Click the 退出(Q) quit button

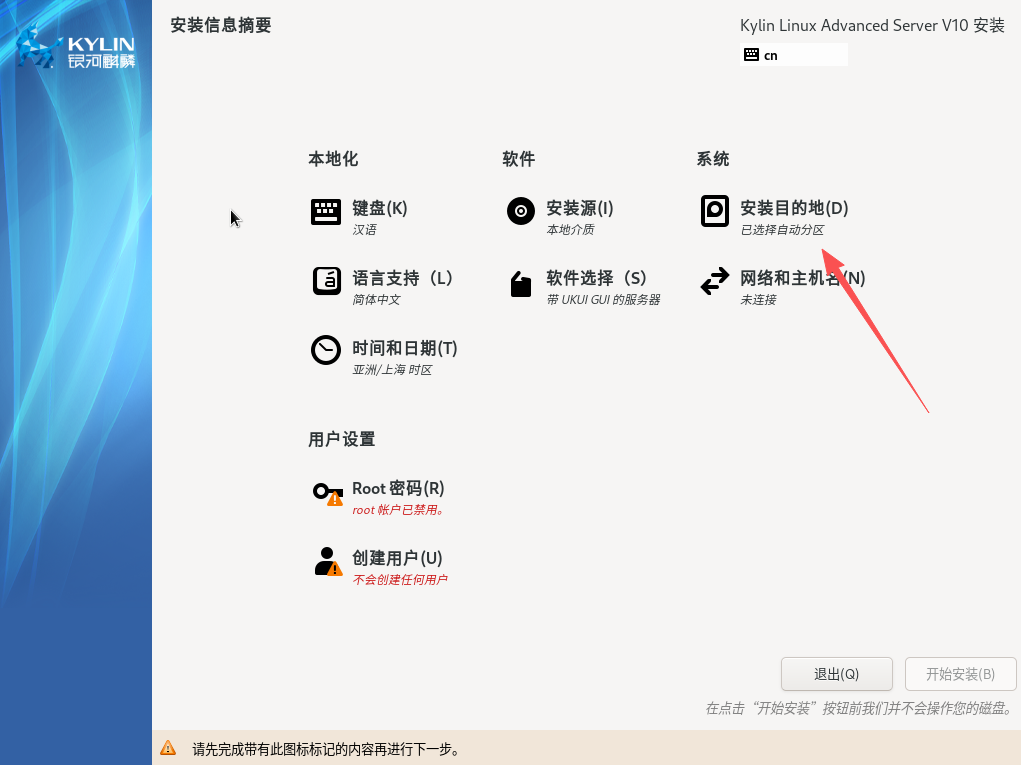point(836,673)
